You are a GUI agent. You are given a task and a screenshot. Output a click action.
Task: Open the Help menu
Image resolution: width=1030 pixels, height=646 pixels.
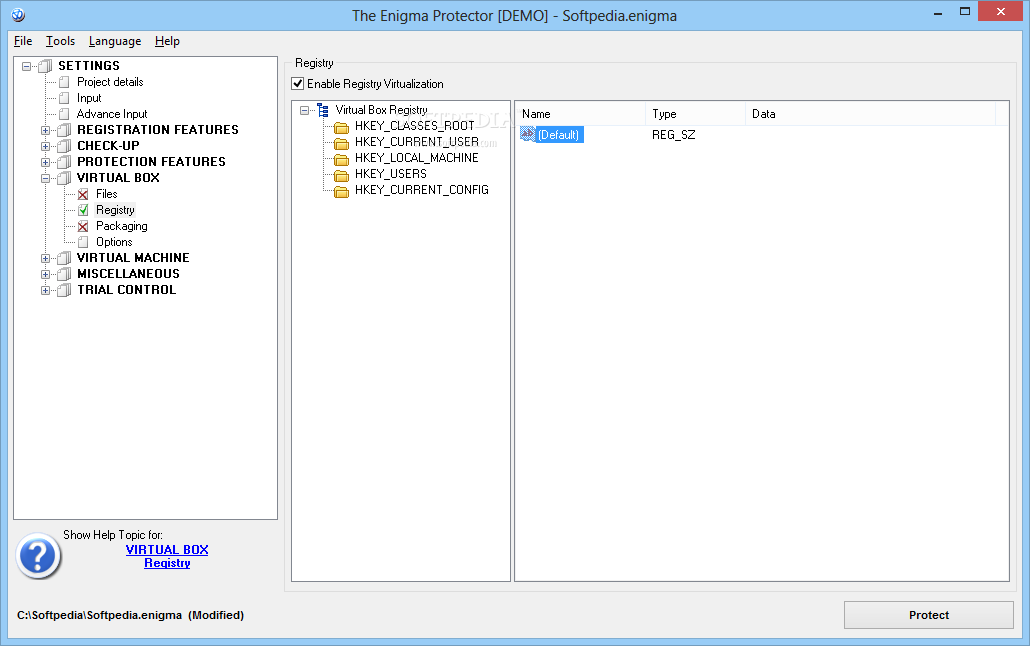(x=167, y=41)
